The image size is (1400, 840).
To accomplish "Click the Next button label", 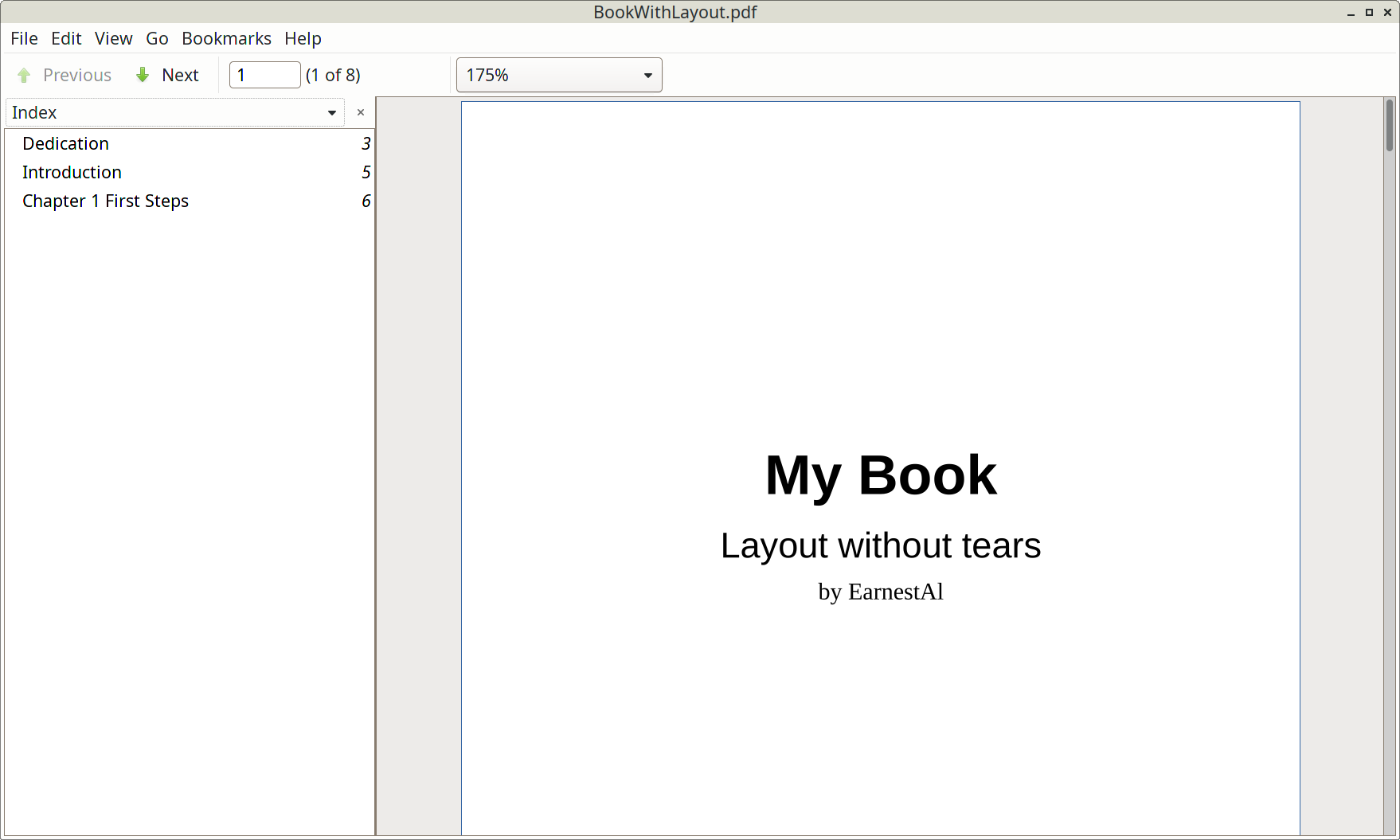I will point(180,75).
